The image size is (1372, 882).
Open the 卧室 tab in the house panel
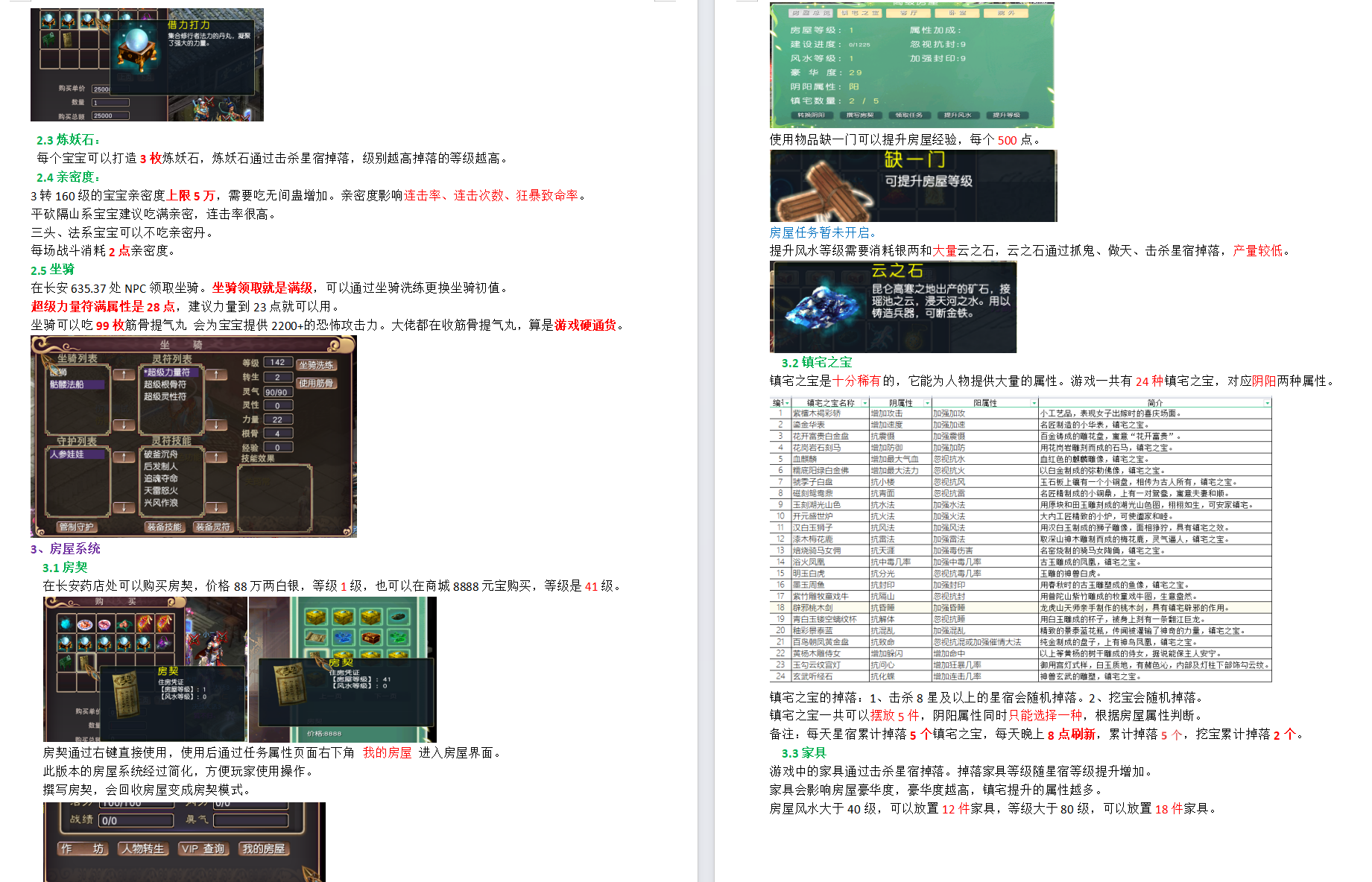957,13
